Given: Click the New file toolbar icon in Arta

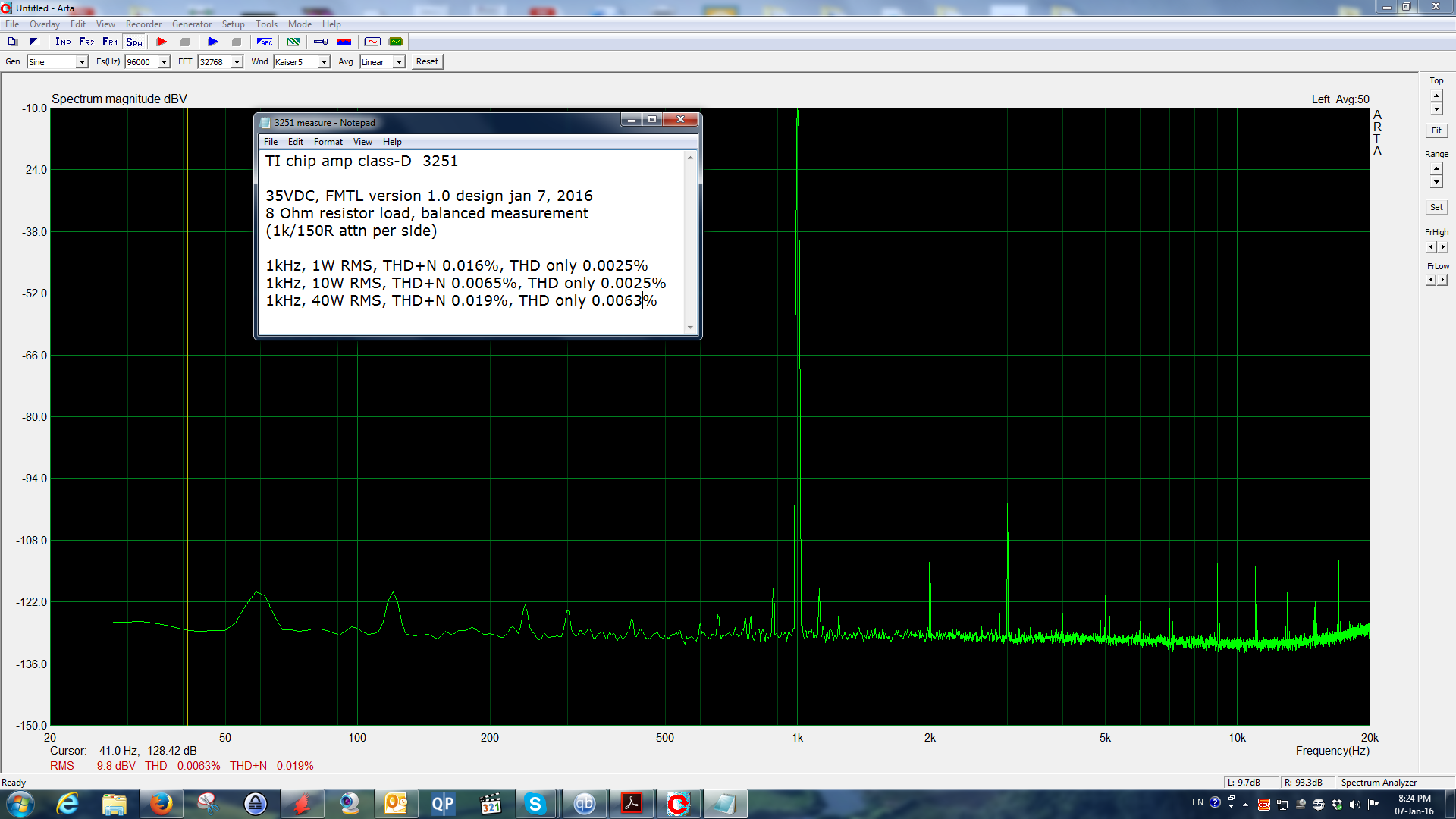Looking at the screenshot, I should [12, 42].
